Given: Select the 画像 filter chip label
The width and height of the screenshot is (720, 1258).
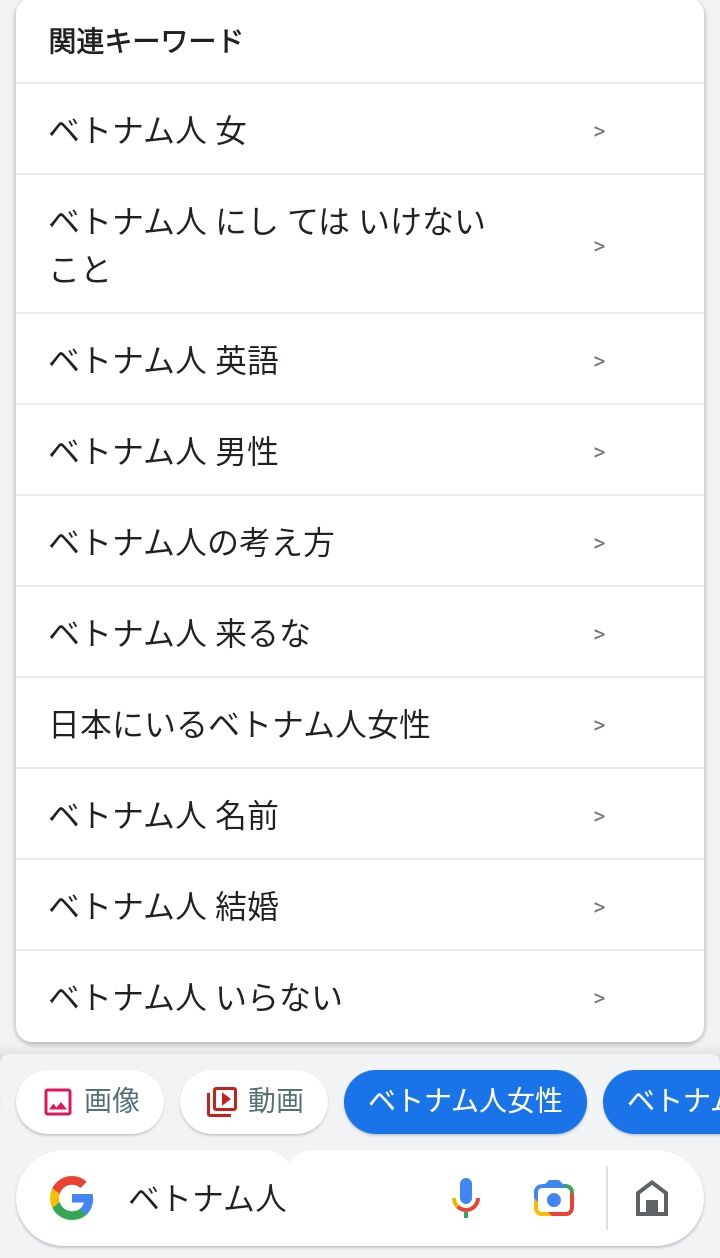Looking at the screenshot, I should point(112,1102).
